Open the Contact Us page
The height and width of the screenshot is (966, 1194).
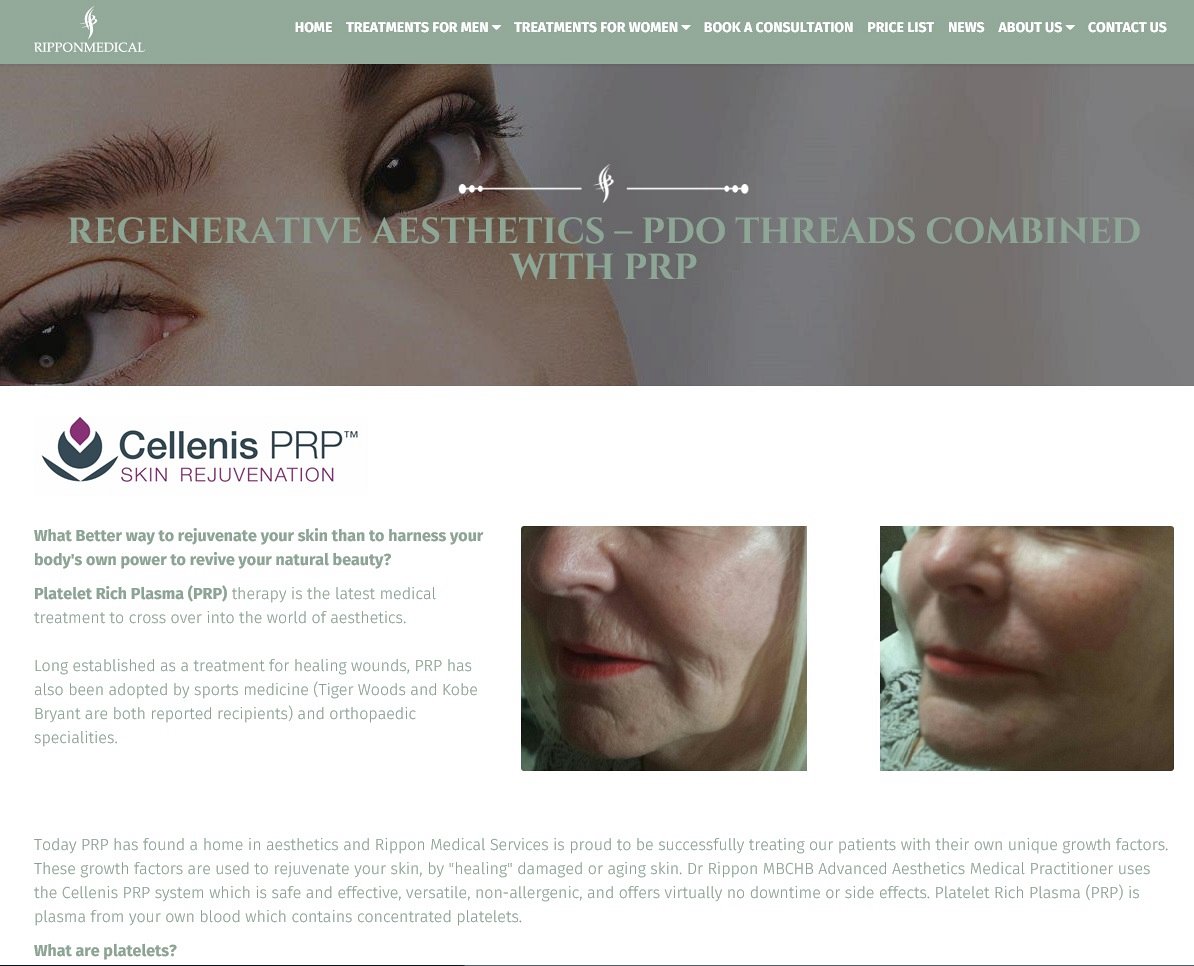click(1127, 27)
